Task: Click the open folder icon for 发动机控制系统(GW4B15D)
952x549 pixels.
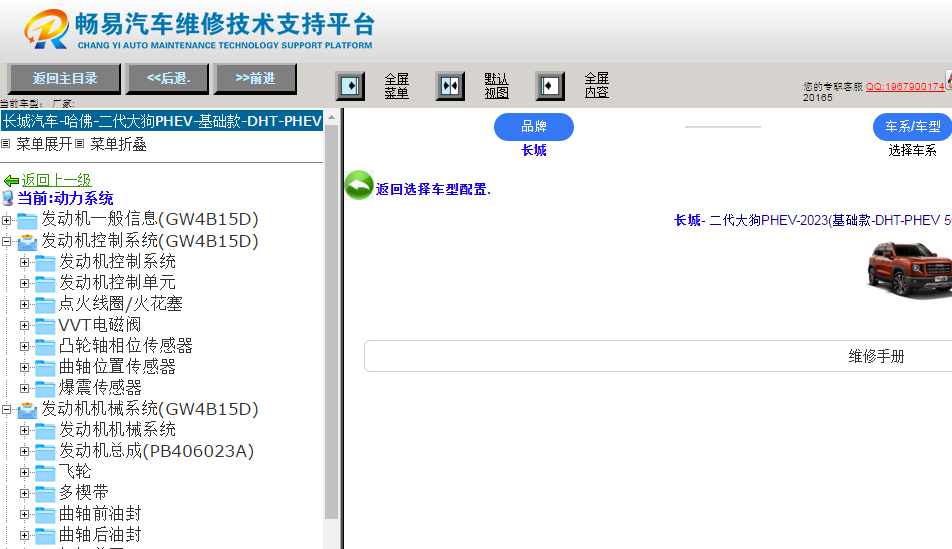Action: point(27,242)
